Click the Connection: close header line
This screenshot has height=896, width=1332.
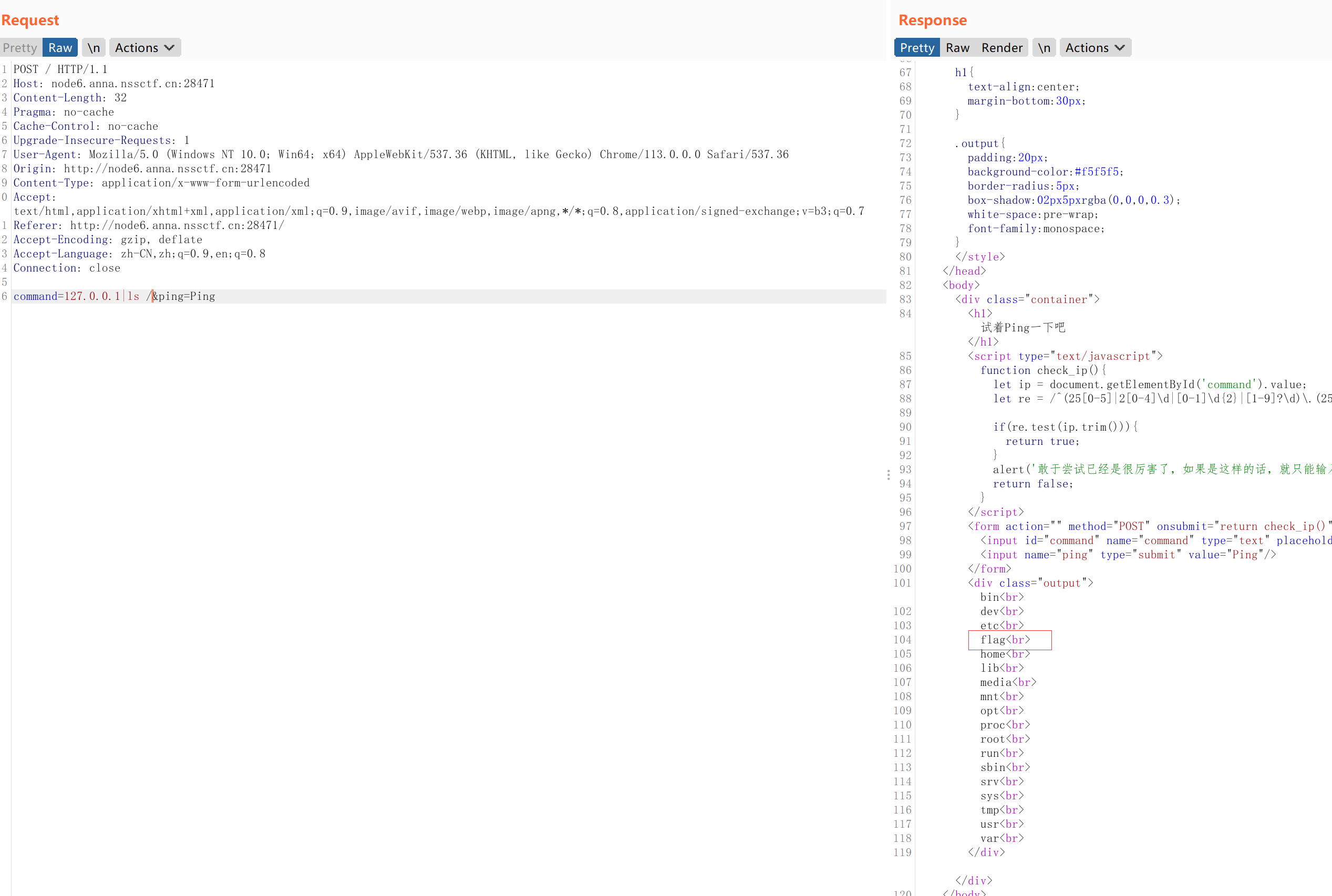pos(67,268)
